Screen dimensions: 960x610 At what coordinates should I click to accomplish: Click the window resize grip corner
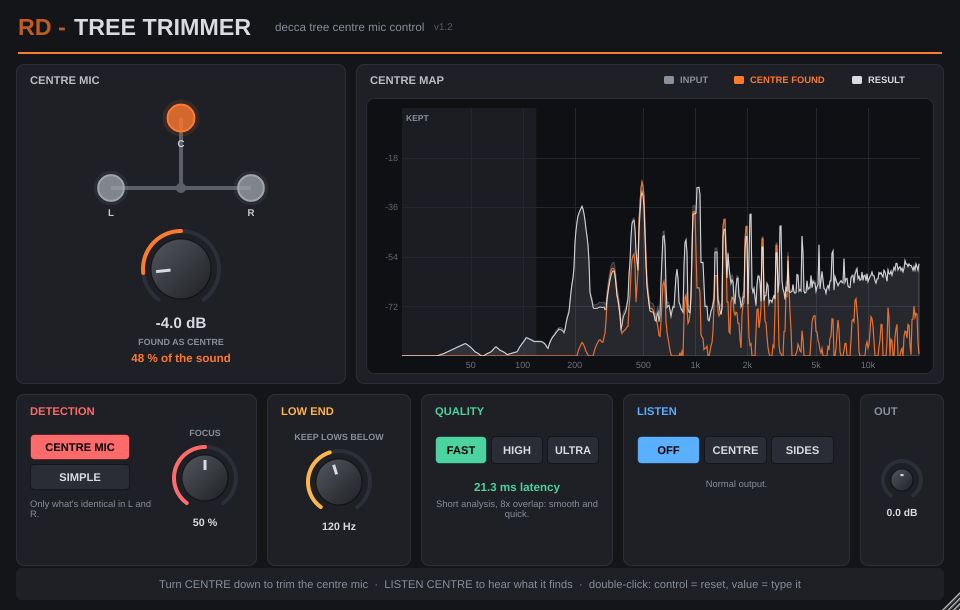click(x=952, y=602)
